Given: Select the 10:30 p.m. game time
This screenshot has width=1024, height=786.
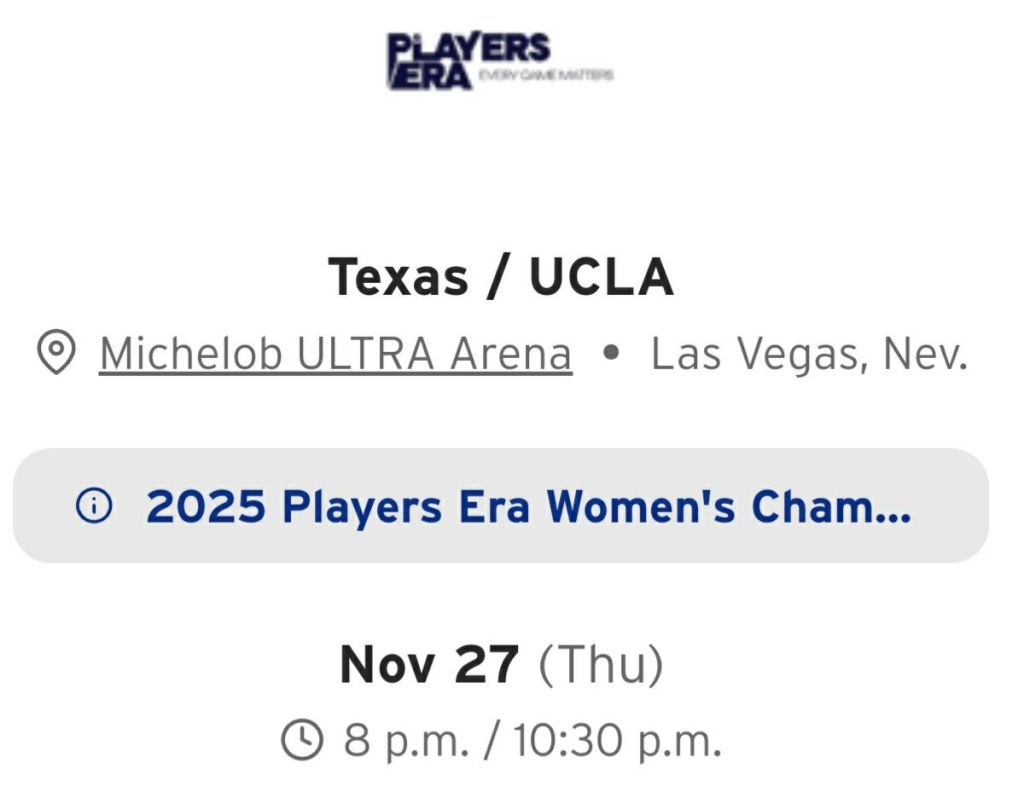Looking at the screenshot, I should coord(617,741).
